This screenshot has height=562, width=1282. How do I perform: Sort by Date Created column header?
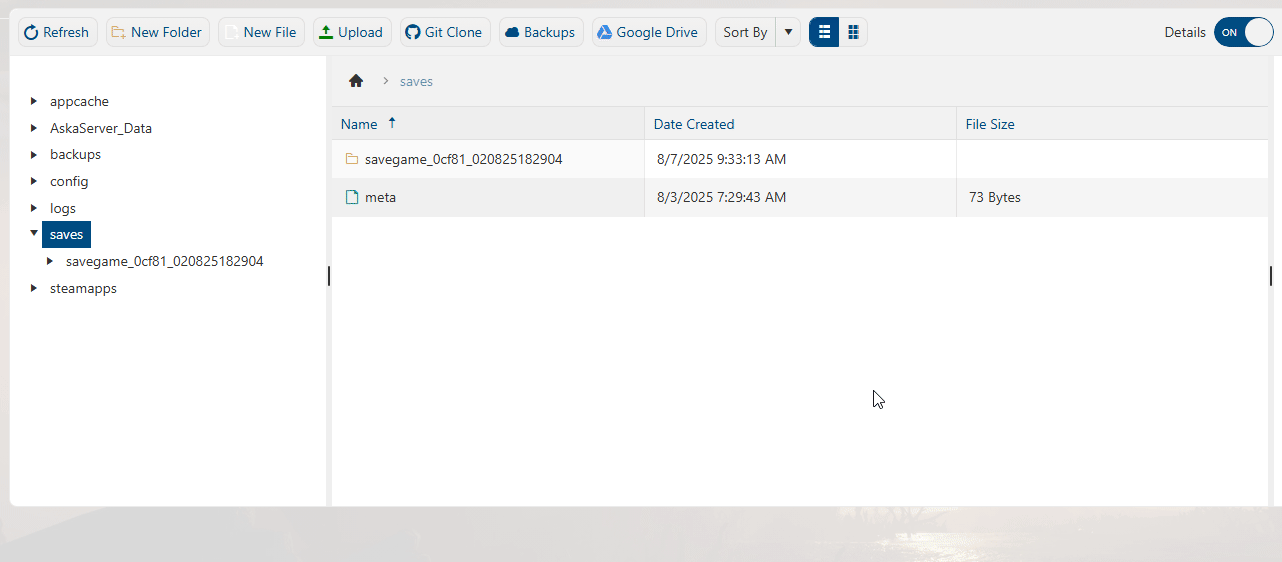click(x=694, y=124)
